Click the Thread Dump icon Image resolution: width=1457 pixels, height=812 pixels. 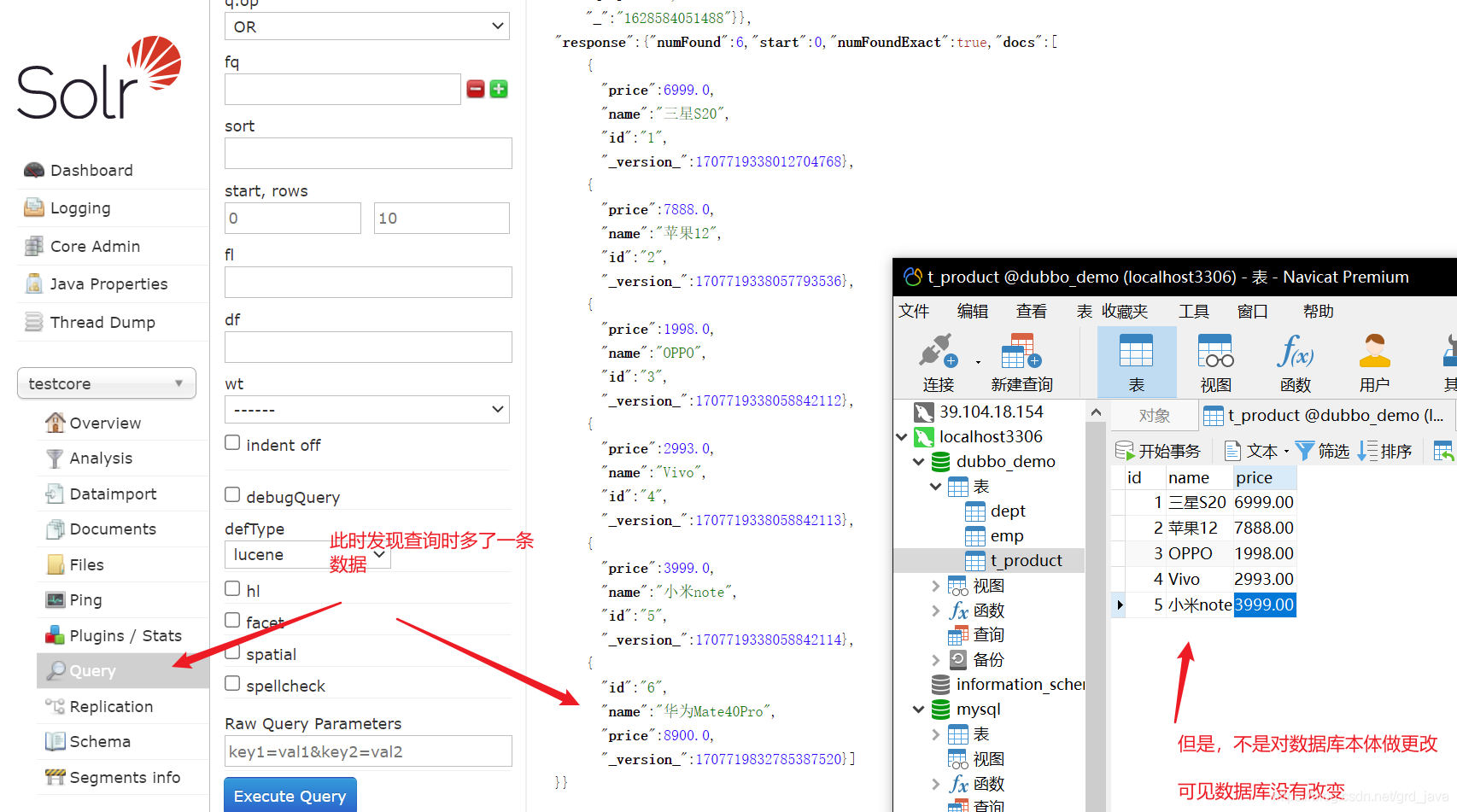point(34,322)
